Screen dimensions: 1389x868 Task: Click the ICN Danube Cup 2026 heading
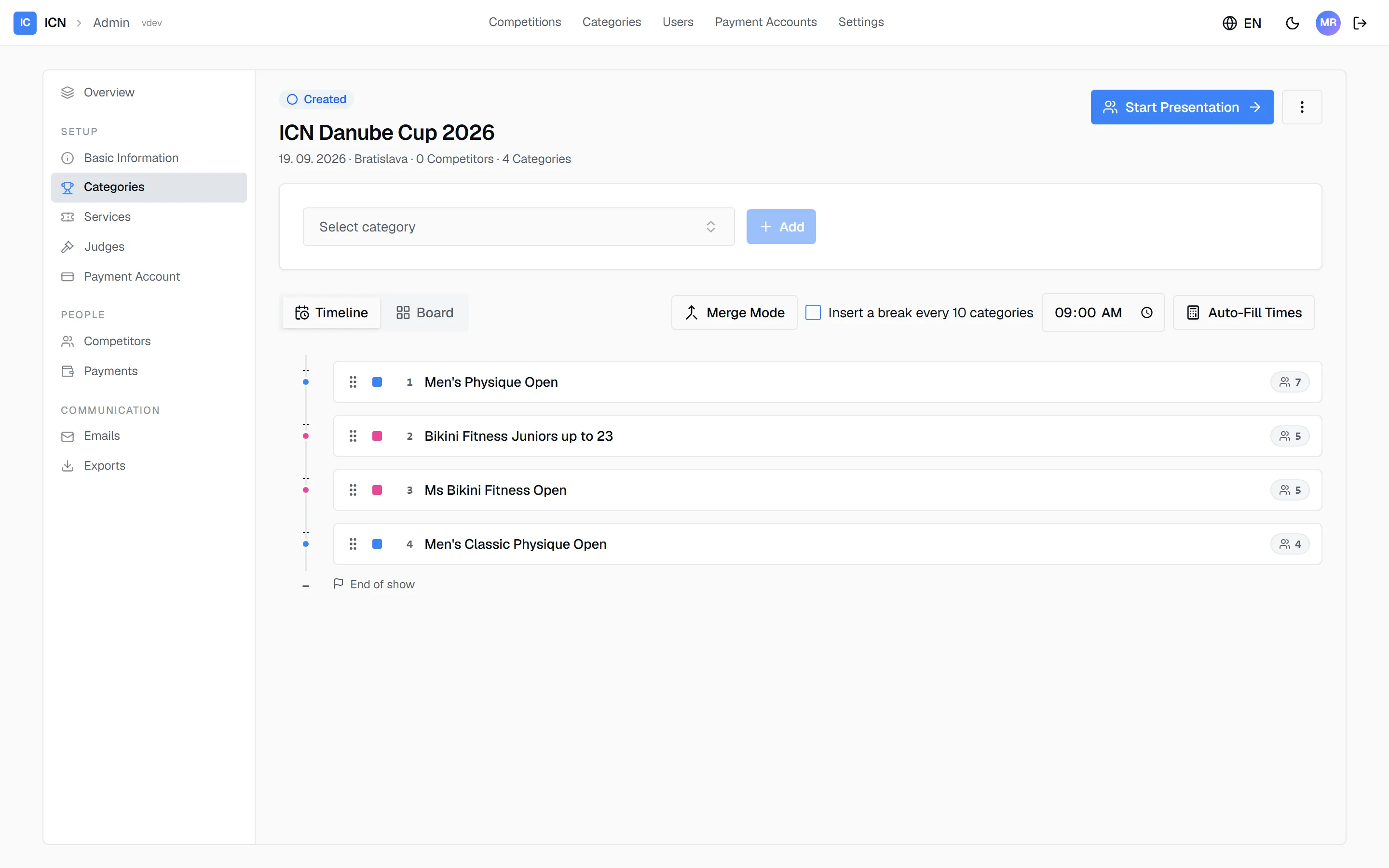click(386, 133)
